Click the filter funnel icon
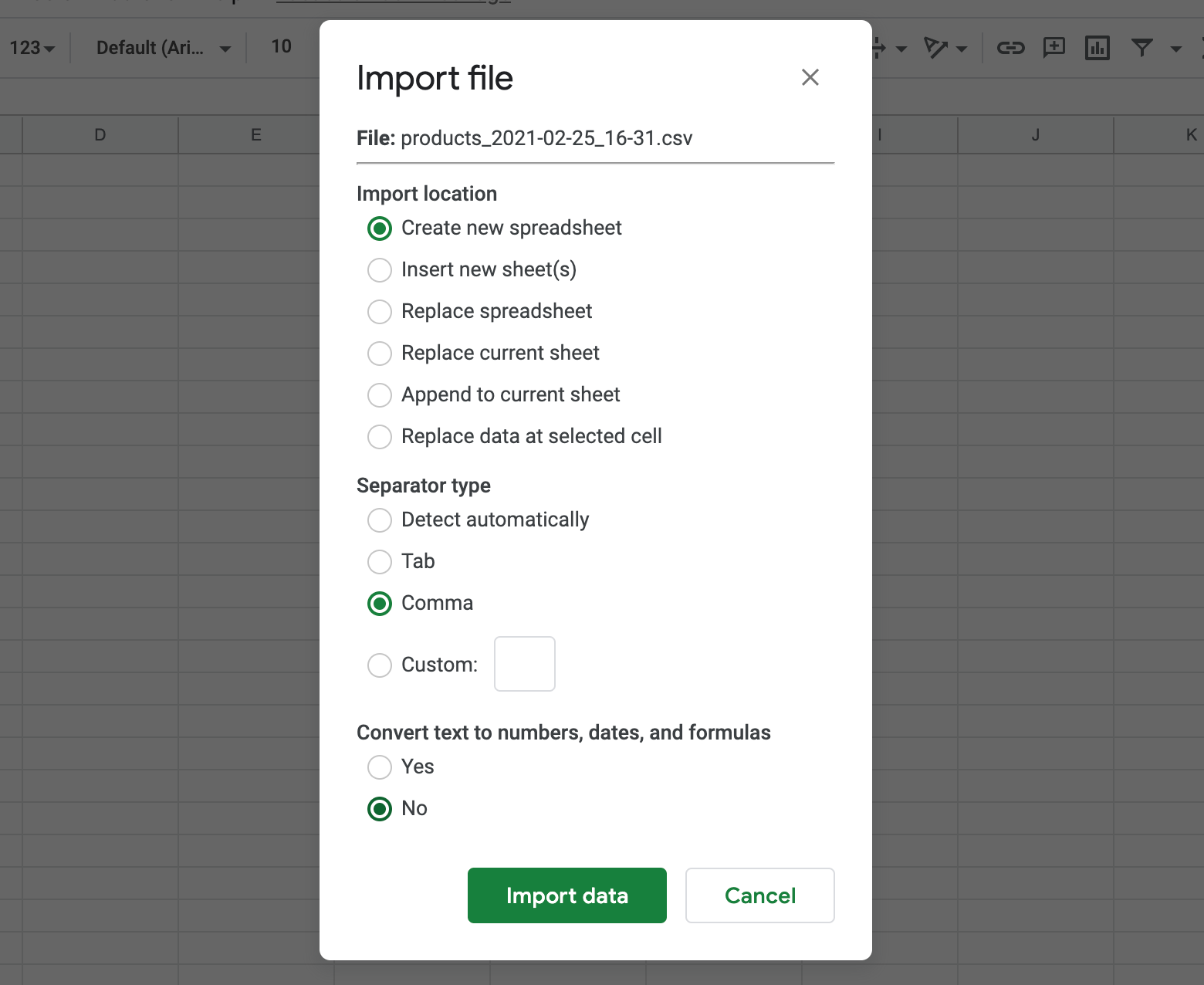 tap(1141, 48)
